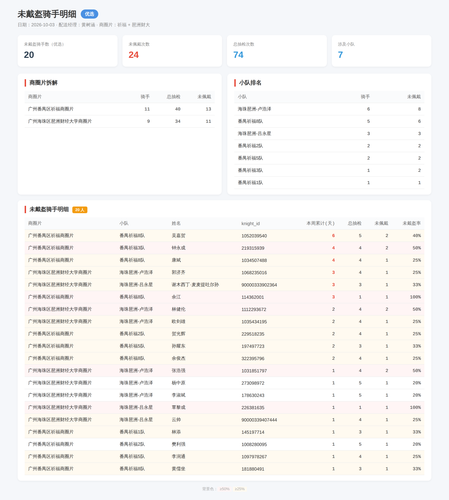This screenshot has height=500, width=449.
Task: Click the 未戴盔骑手明细 table section heading
Action: click(49, 209)
